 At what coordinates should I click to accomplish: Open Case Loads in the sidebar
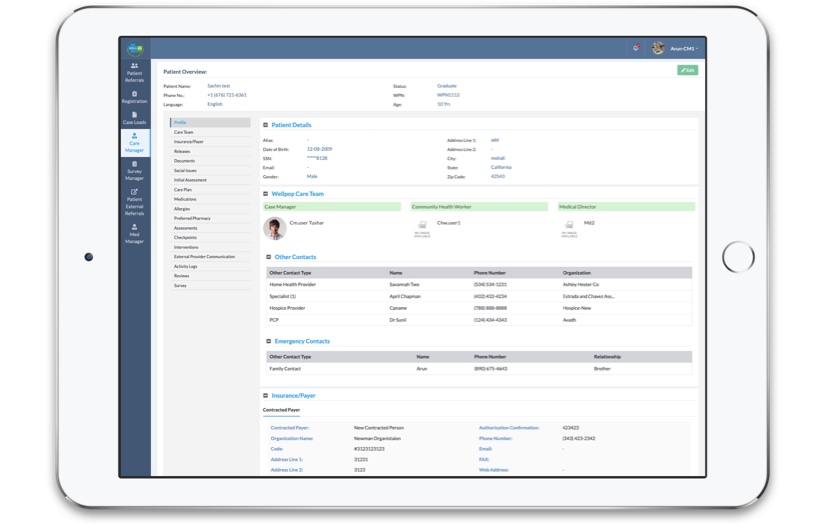click(x=135, y=118)
